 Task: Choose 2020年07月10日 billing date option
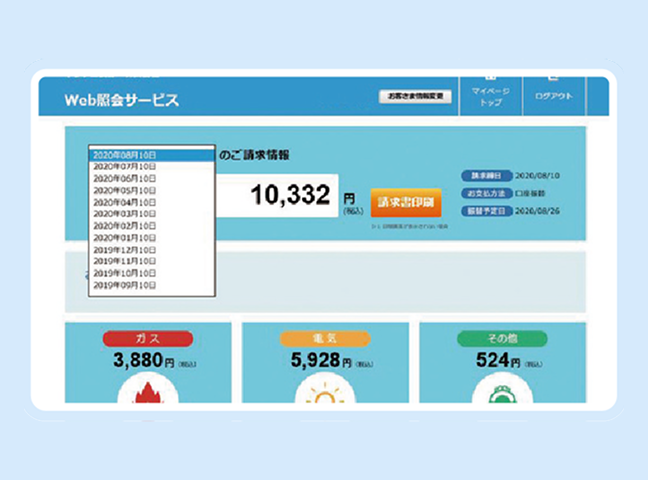click(152, 167)
